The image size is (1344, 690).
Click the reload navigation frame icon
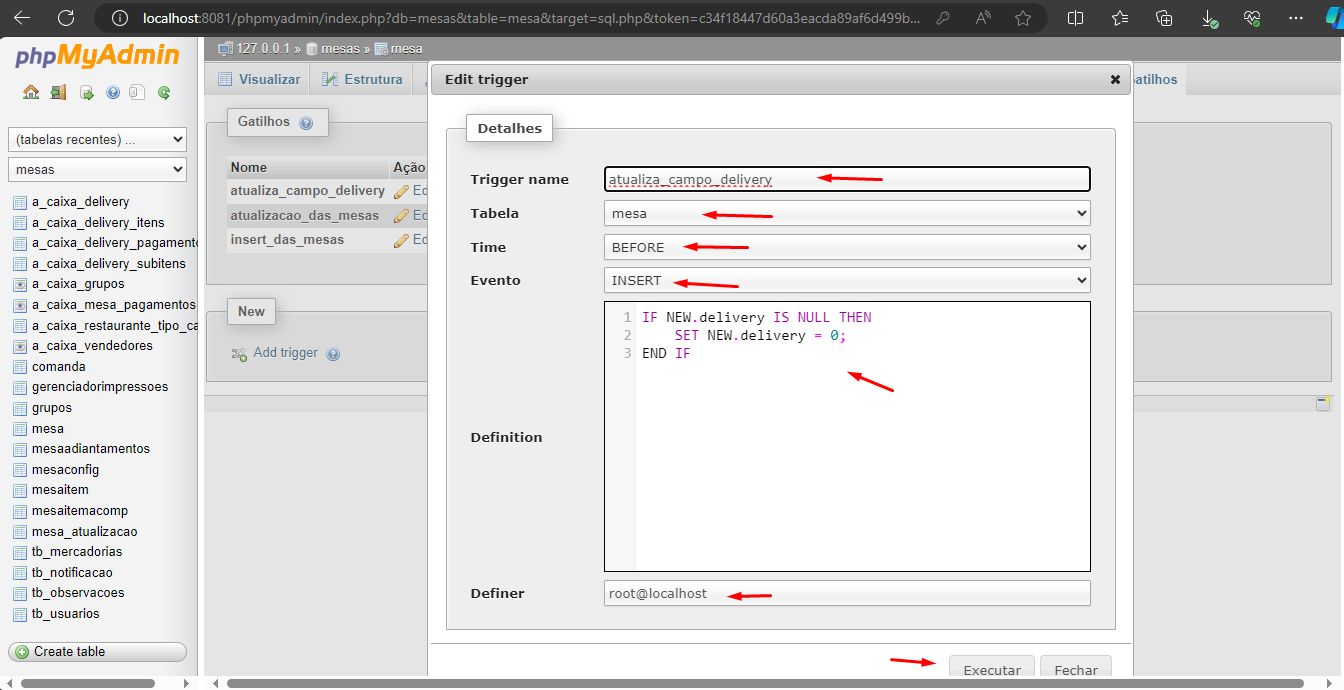164,93
